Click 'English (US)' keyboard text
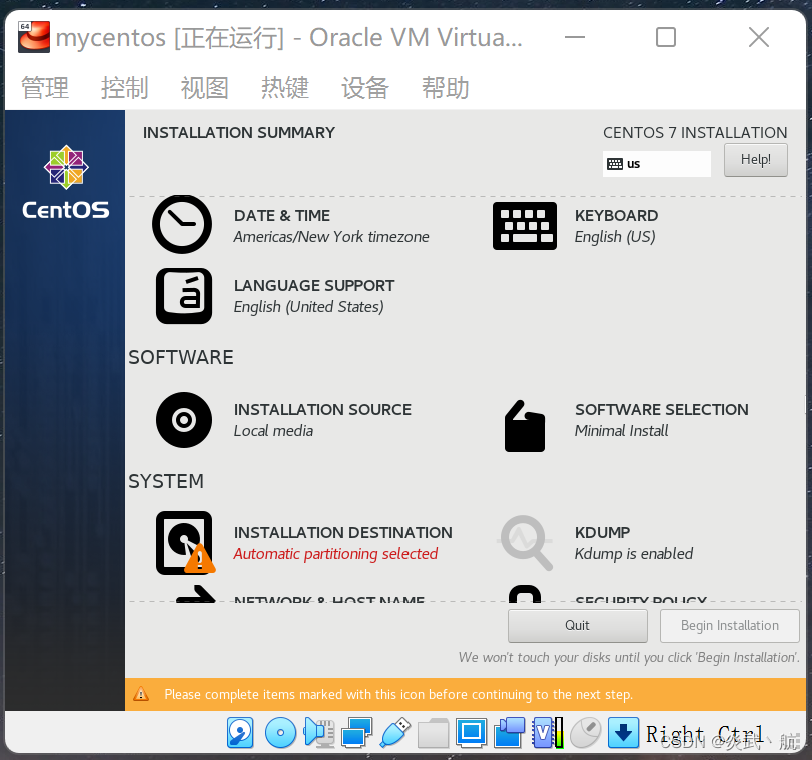The image size is (812, 760). point(615,237)
